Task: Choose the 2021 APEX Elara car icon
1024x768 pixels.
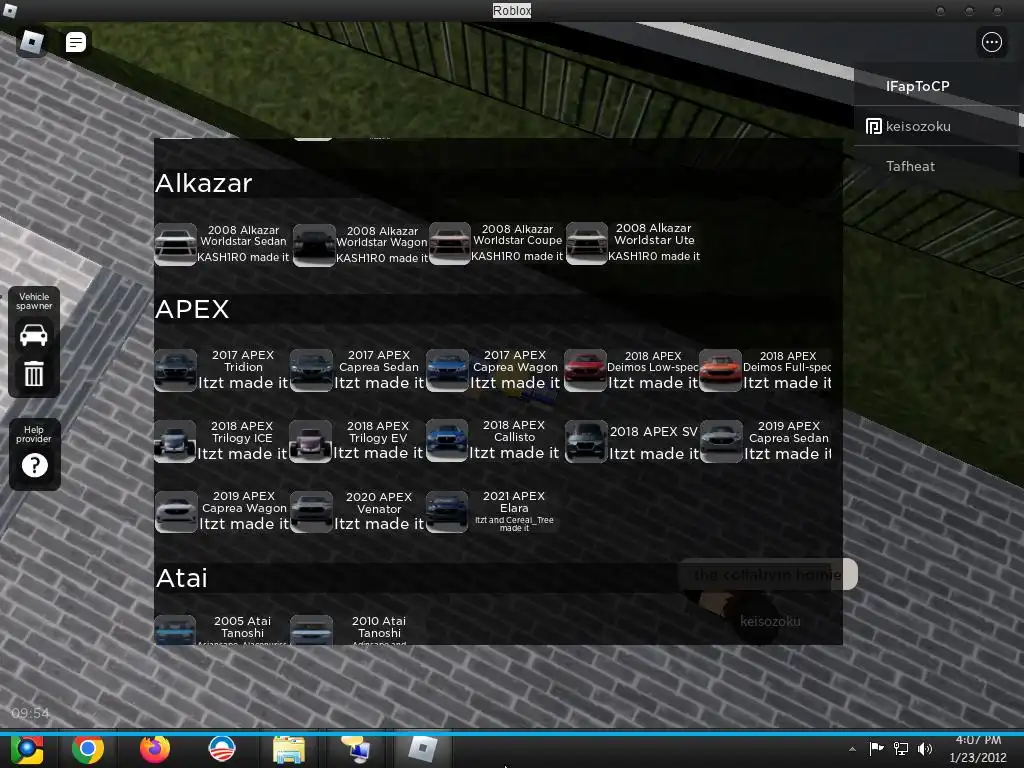Action: point(447,512)
